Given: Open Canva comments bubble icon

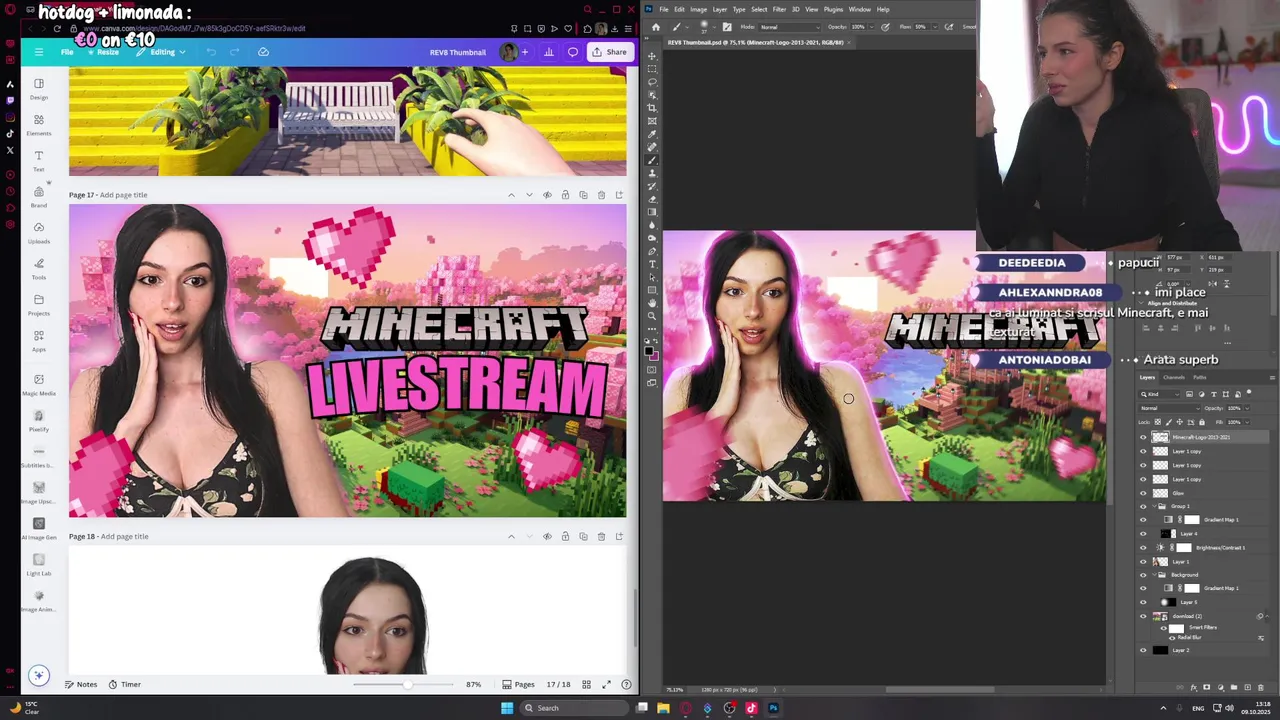Looking at the screenshot, I should [x=573, y=52].
